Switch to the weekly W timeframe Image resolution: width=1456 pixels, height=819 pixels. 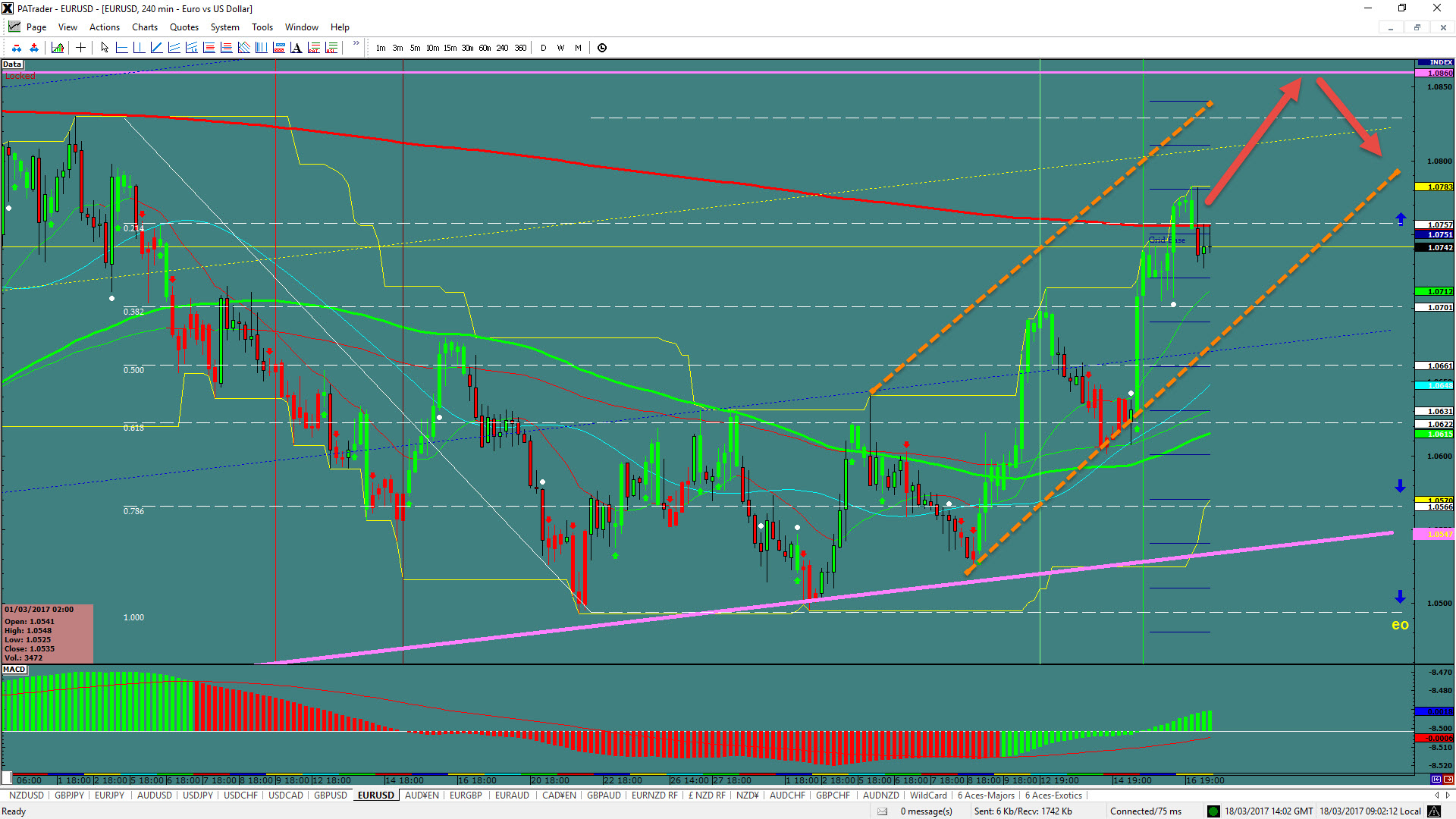560,48
